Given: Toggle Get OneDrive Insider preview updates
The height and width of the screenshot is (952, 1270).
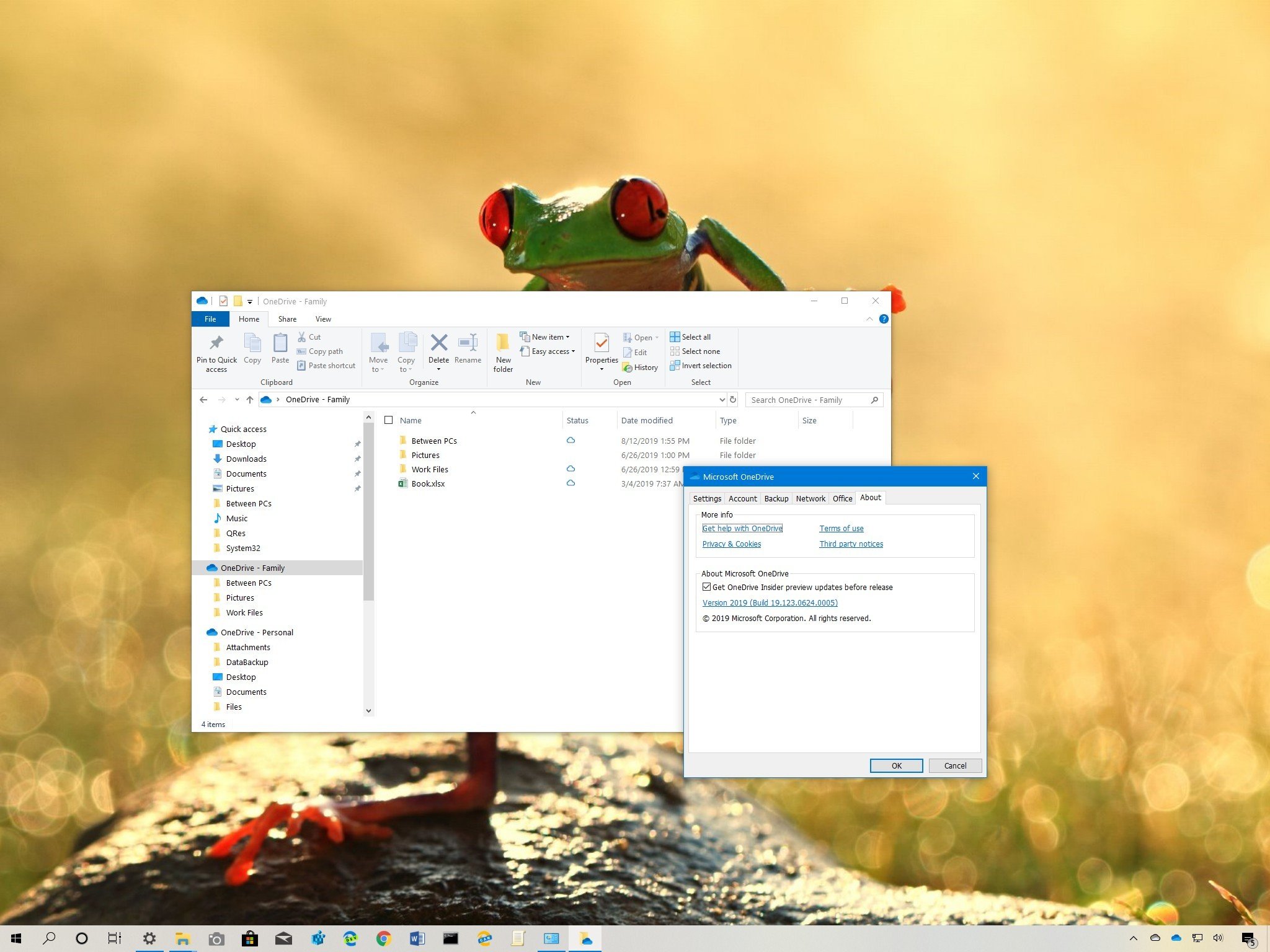Looking at the screenshot, I should 707,587.
